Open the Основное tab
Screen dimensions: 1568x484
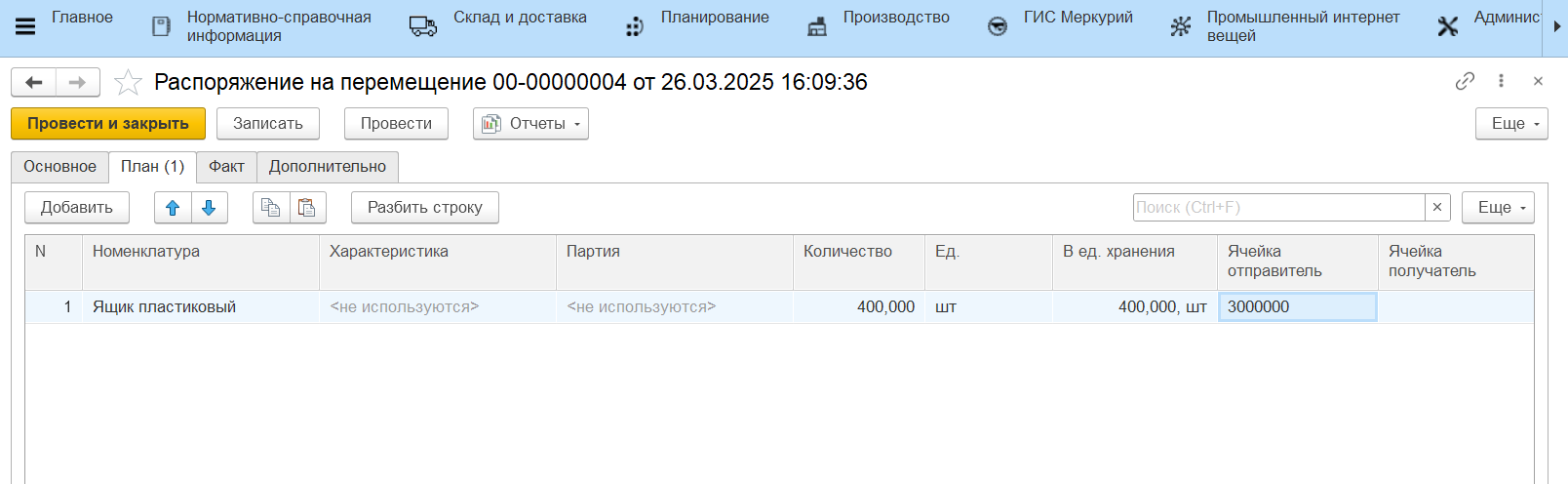59,167
